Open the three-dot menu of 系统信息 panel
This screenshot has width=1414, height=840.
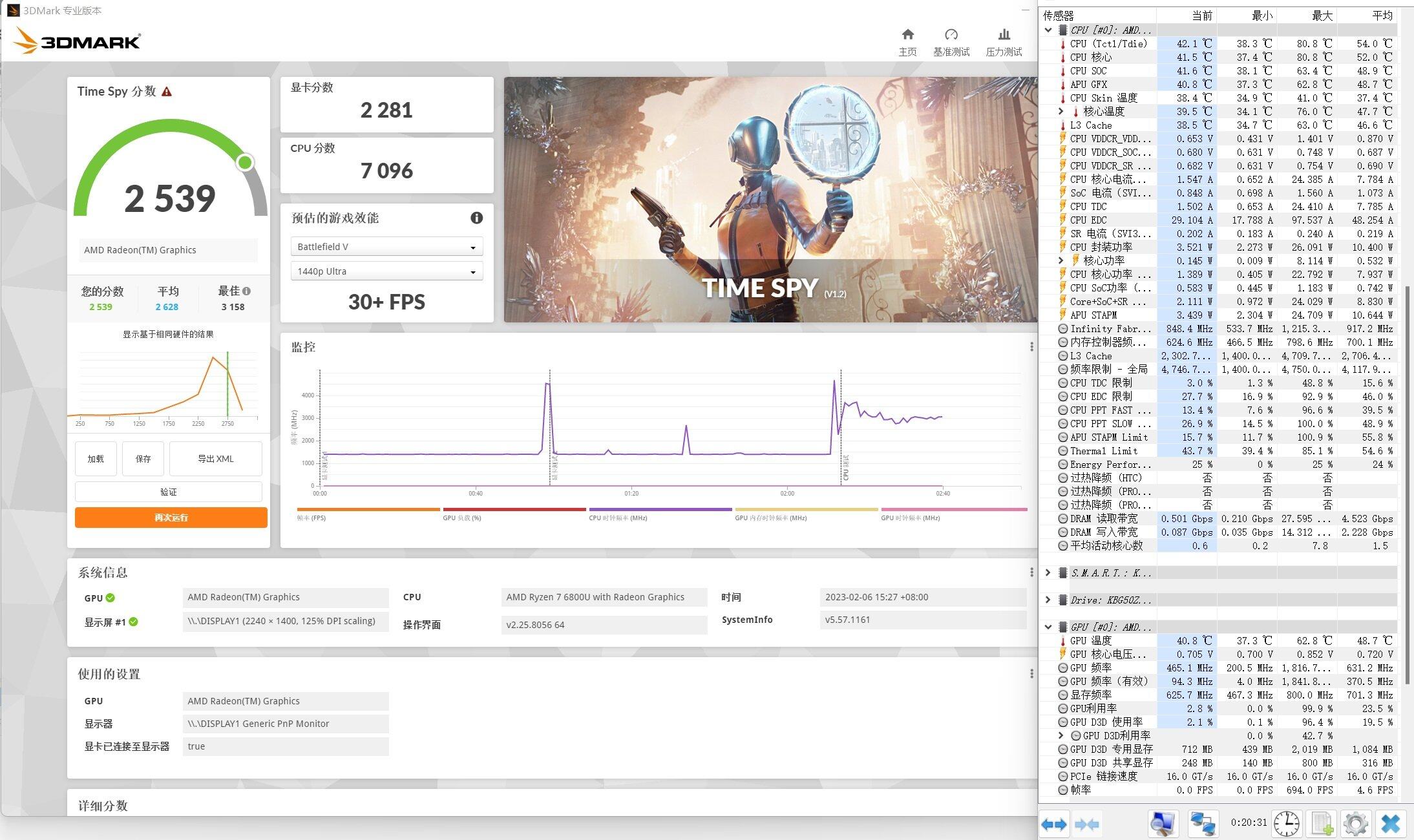coord(1031,572)
